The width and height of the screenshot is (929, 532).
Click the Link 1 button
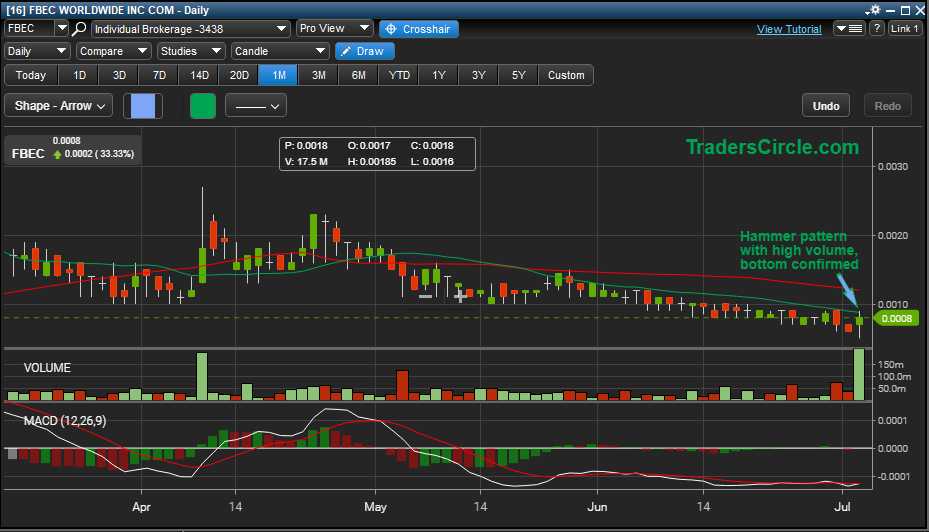905,28
